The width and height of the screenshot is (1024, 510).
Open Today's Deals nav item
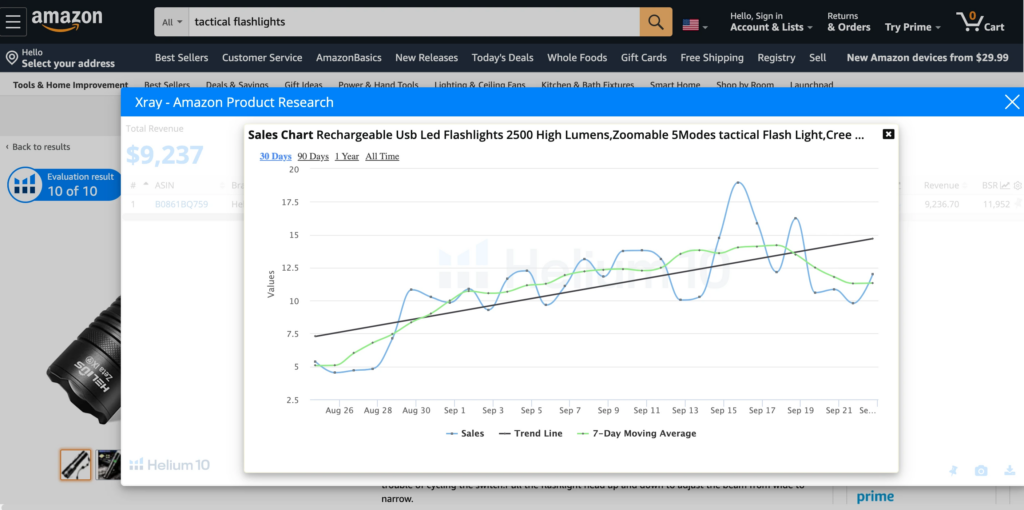[502, 57]
